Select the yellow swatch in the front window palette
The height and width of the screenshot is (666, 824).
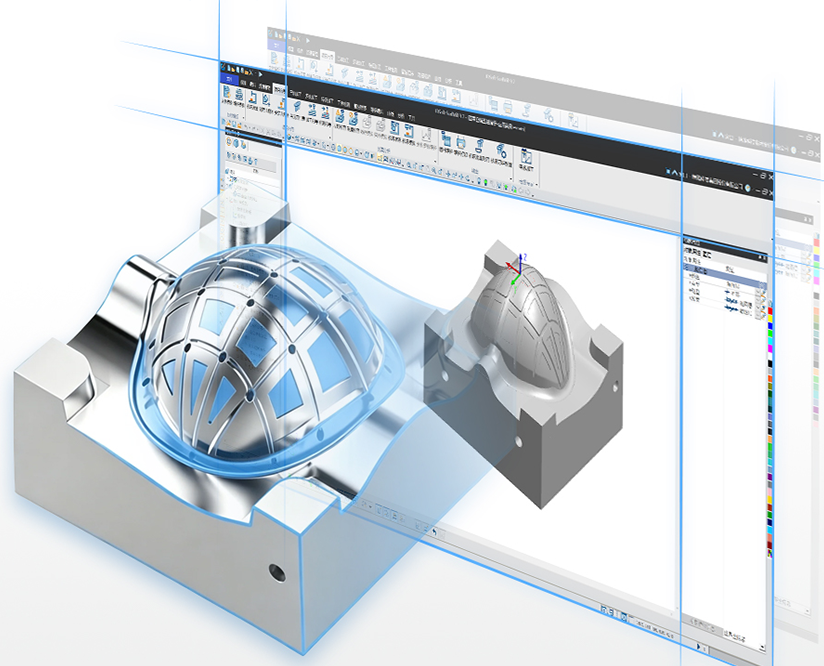pyautogui.click(x=770, y=319)
